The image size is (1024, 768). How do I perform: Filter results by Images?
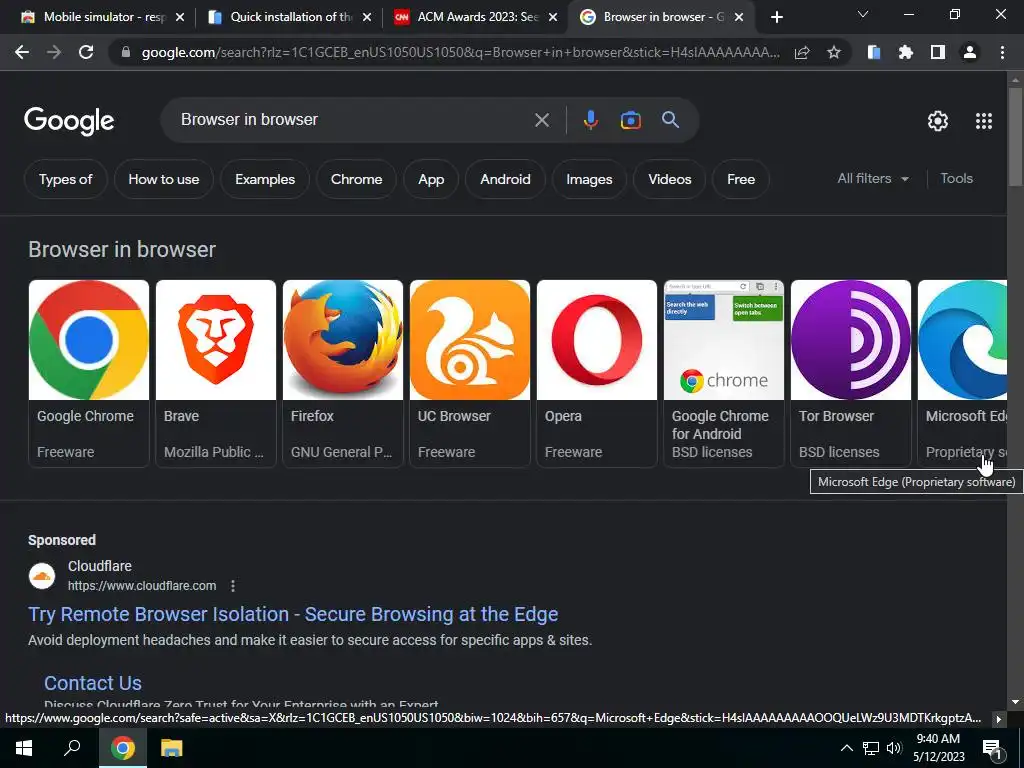coord(589,179)
